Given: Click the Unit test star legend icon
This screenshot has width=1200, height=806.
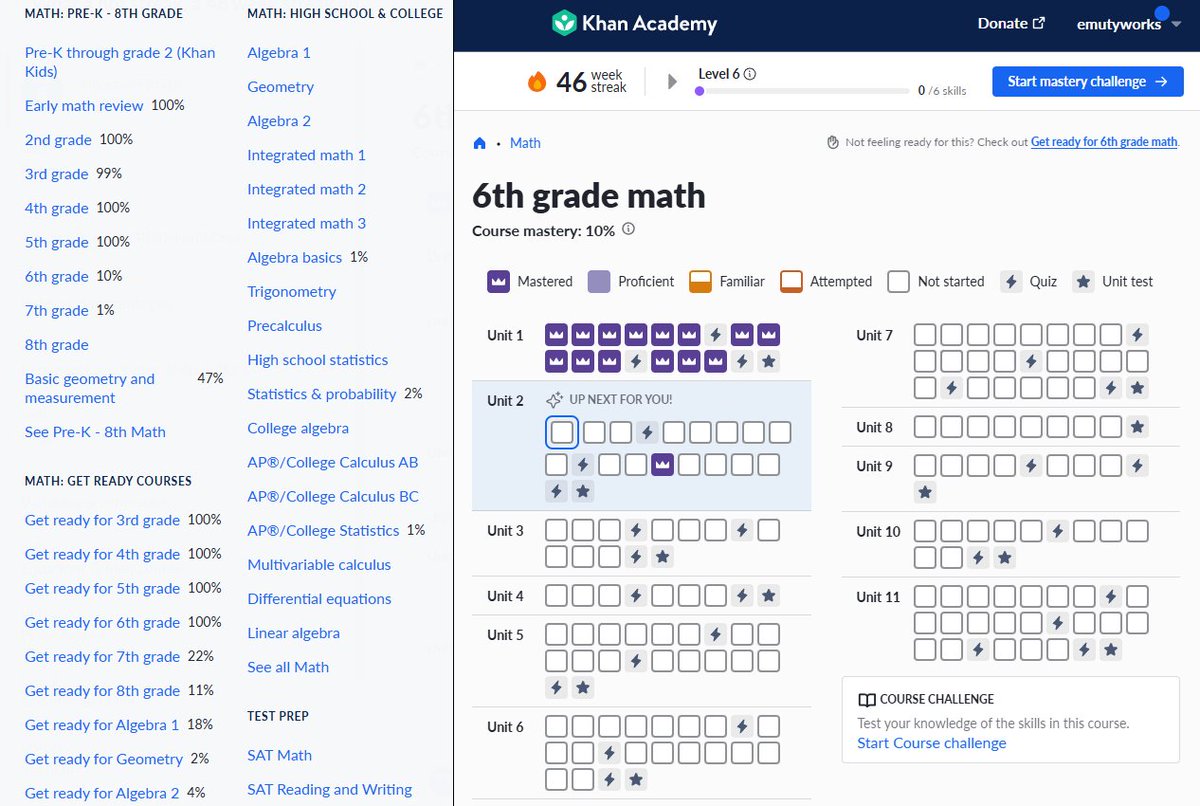Looking at the screenshot, I should click(x=1083, y=281).
